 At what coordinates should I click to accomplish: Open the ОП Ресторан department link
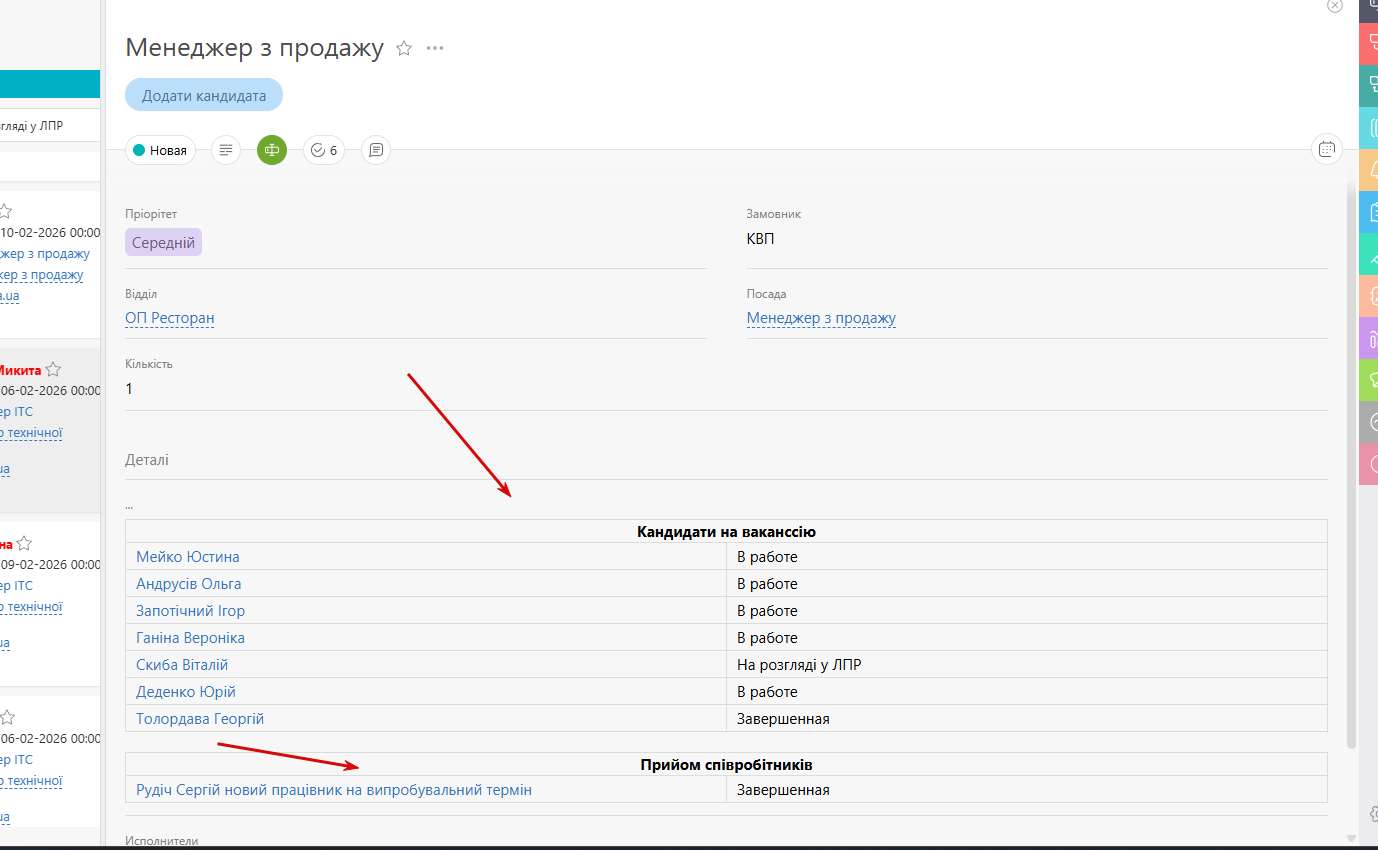170,318
